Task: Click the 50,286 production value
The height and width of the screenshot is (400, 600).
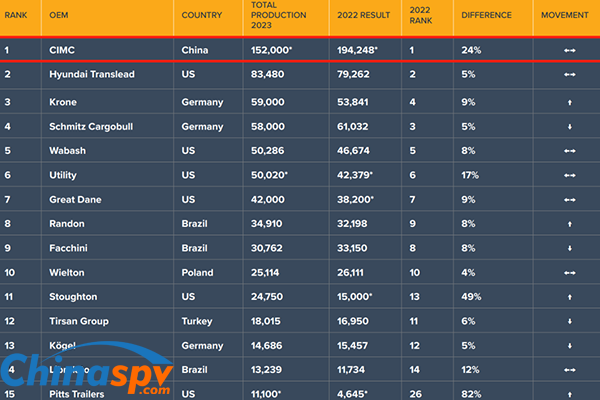Action: tap(267, 151)
